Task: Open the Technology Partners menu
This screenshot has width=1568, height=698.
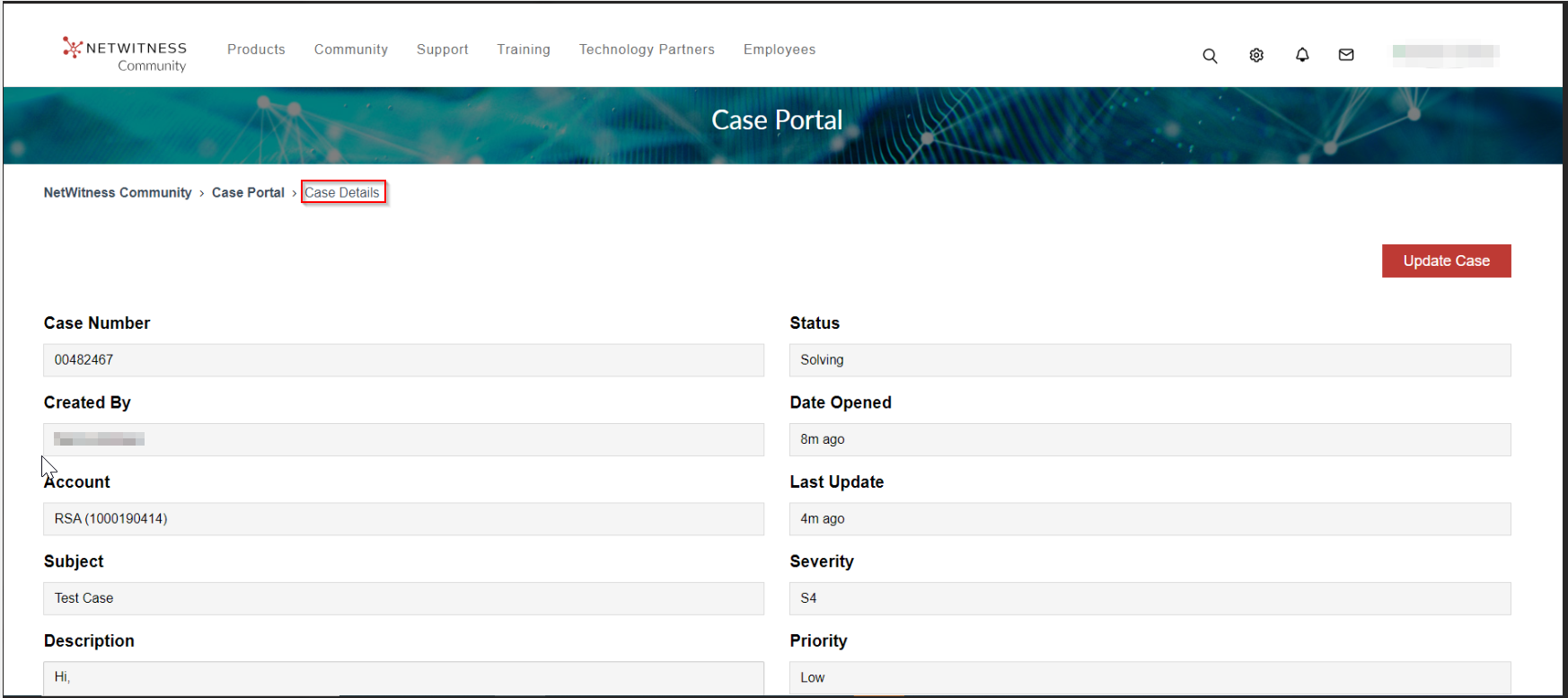Action: point(647,49)
